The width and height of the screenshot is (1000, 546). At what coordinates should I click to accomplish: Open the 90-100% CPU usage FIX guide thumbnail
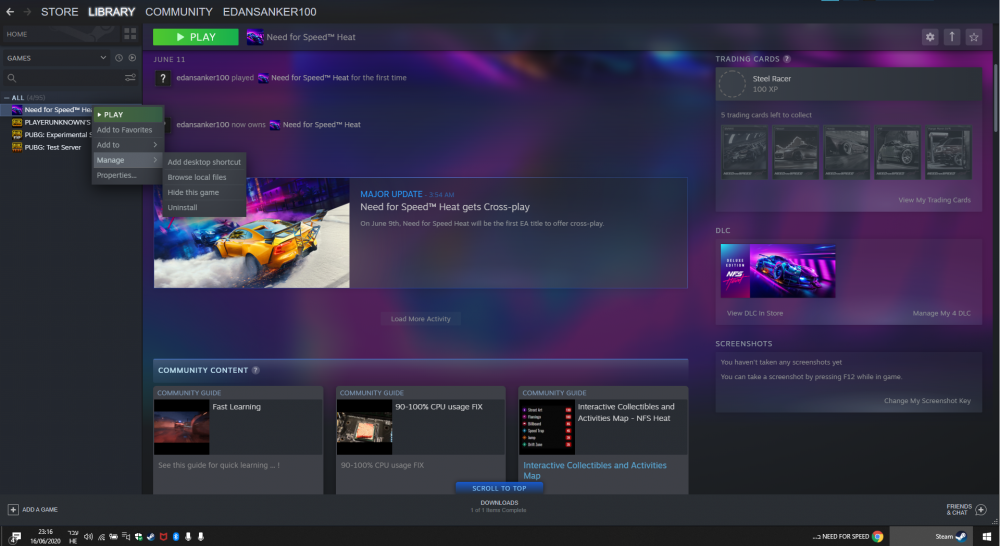coord(364,427)
